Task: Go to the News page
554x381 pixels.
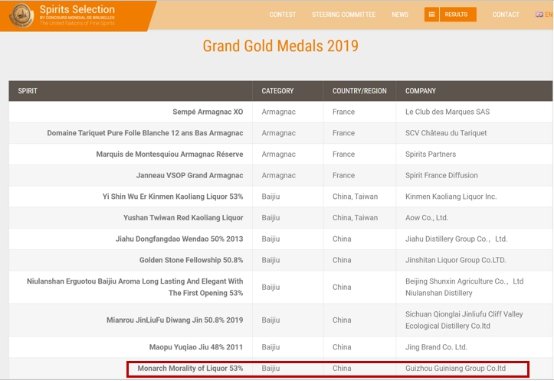Action: click(x=400, y=14)
